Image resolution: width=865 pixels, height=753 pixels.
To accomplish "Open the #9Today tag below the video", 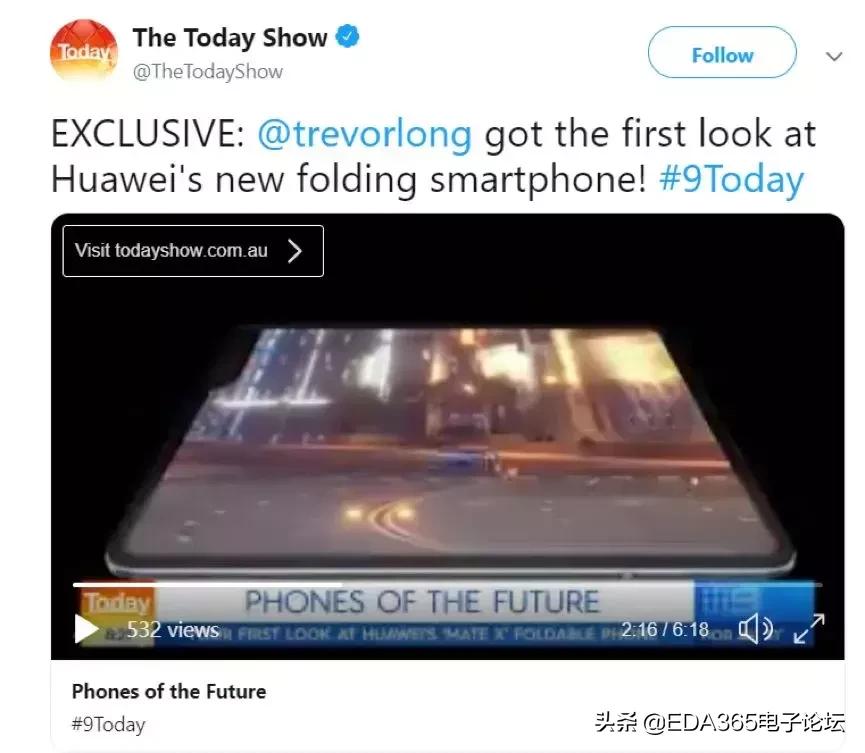I will (x=108, y=724).
